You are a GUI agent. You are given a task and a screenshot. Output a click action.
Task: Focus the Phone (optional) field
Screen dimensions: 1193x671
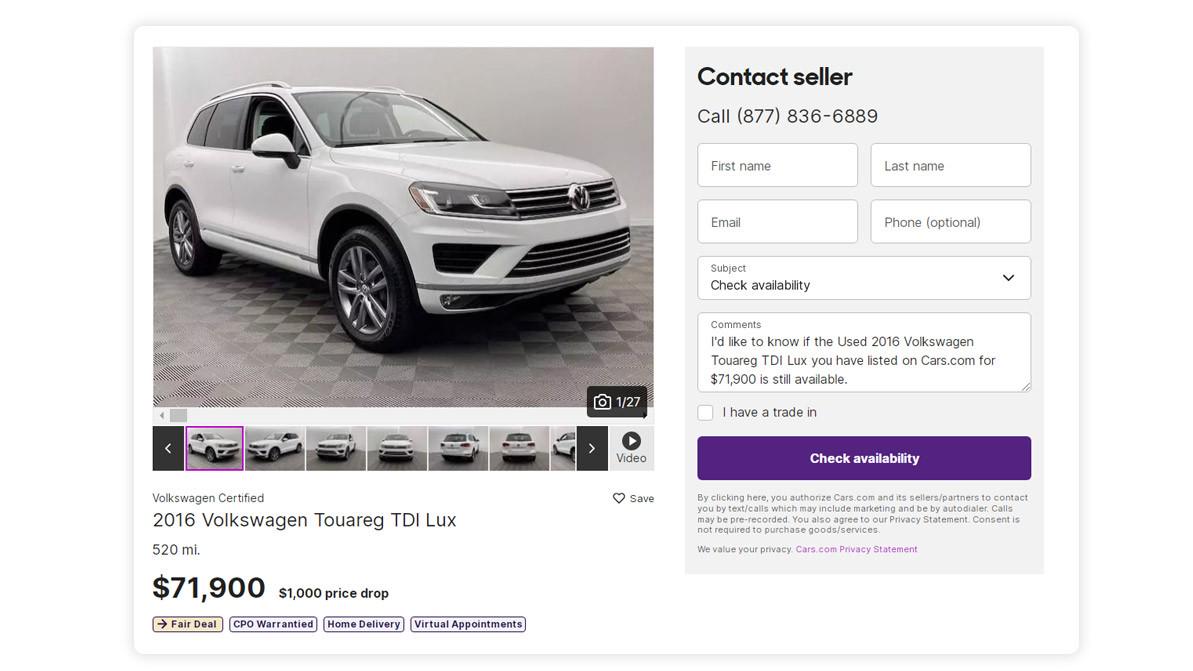(950, 222)
